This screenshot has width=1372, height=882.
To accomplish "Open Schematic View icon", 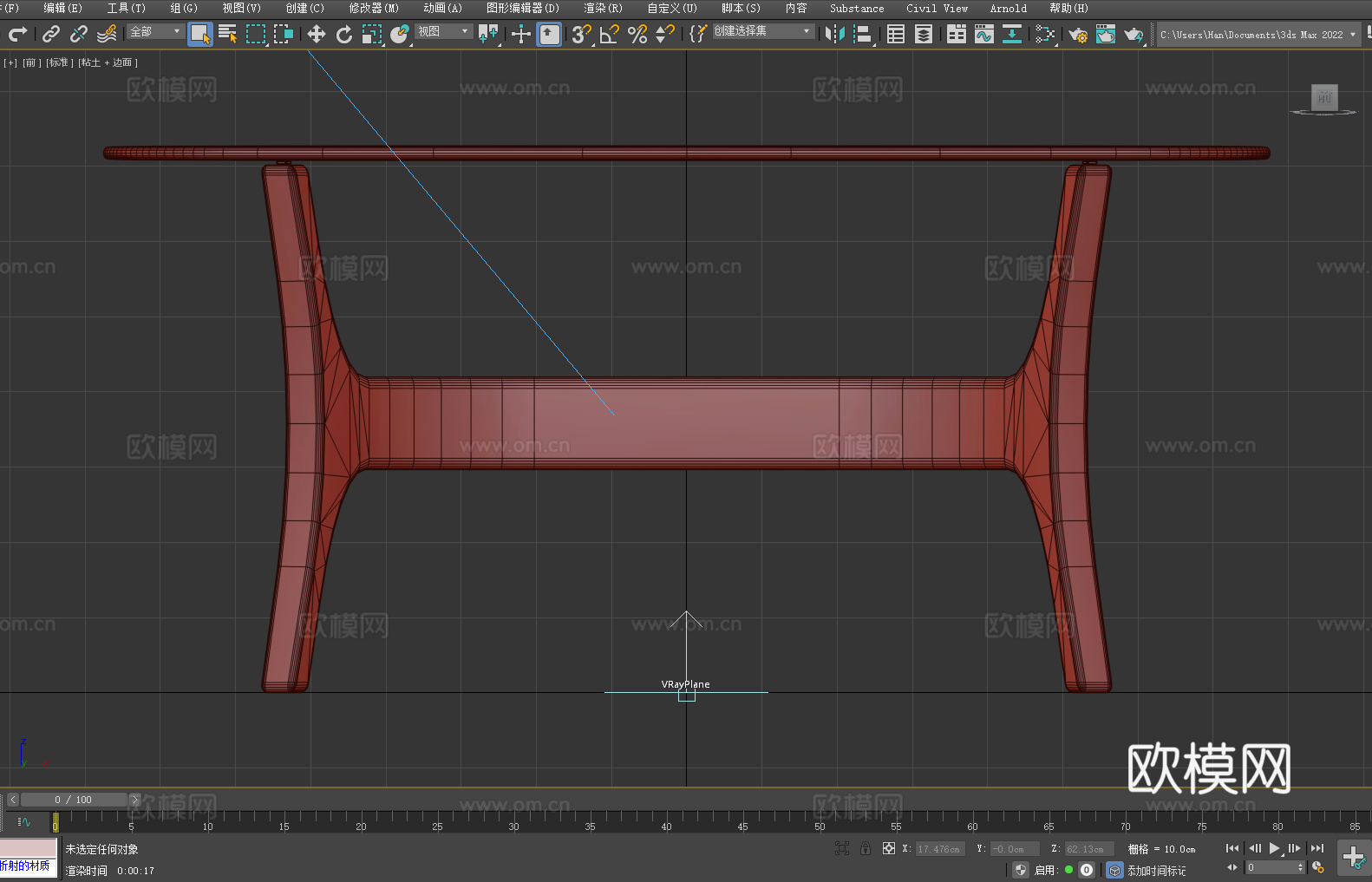I will [1045, 34].
